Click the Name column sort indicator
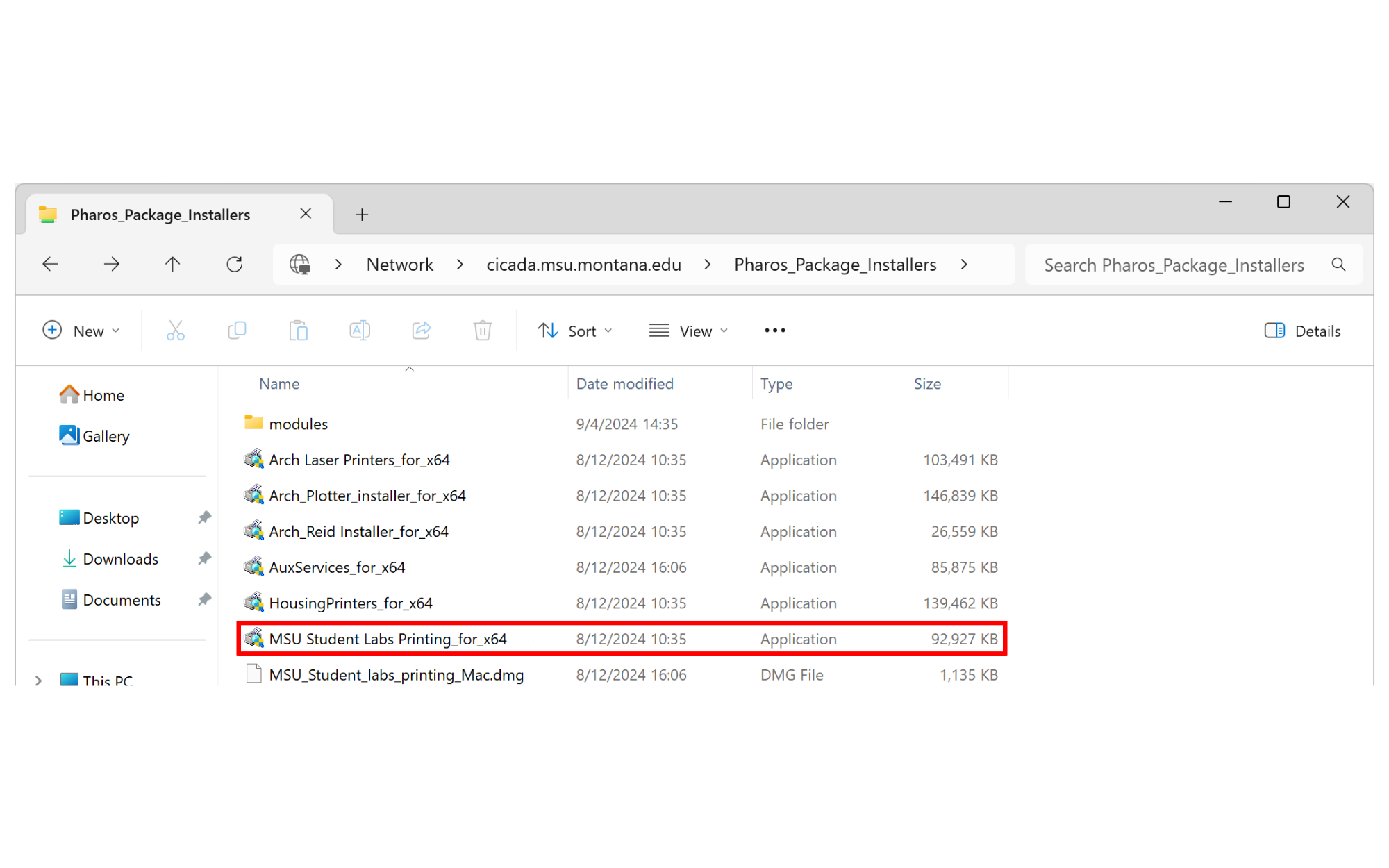The width and height of the screenshot is (1389, 868). tap(410, 370)
